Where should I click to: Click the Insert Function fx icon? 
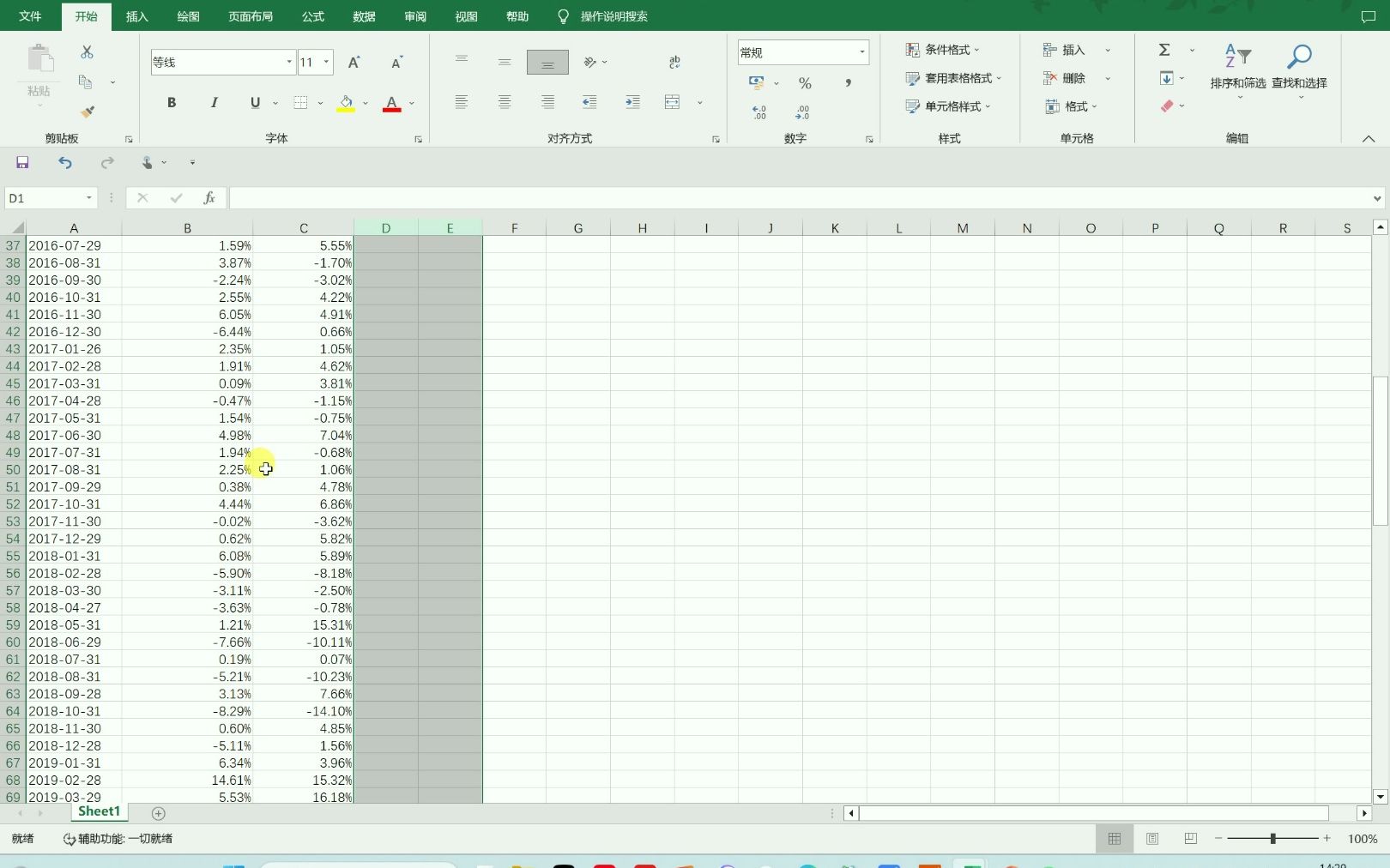208,198
